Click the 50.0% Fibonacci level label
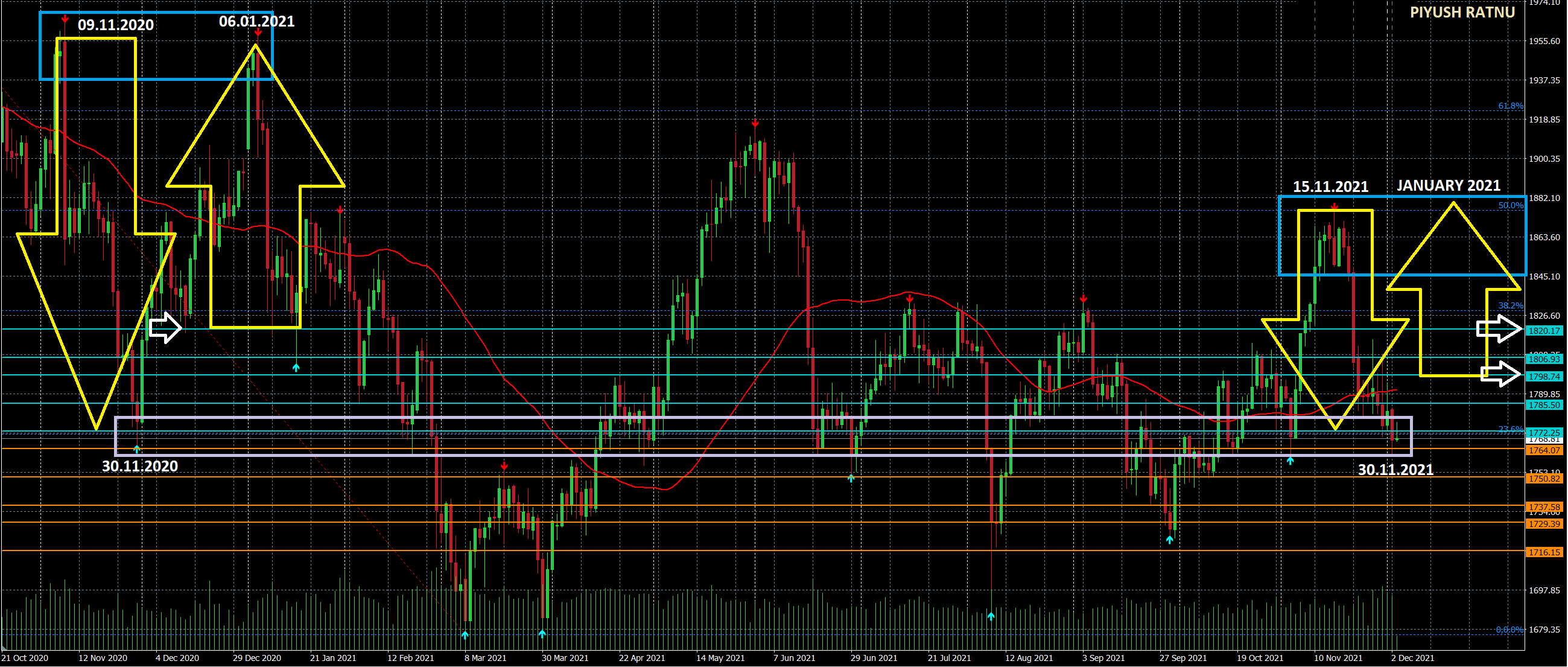The height and width of the screenshot is (667, 1568). click(1510, 206)
